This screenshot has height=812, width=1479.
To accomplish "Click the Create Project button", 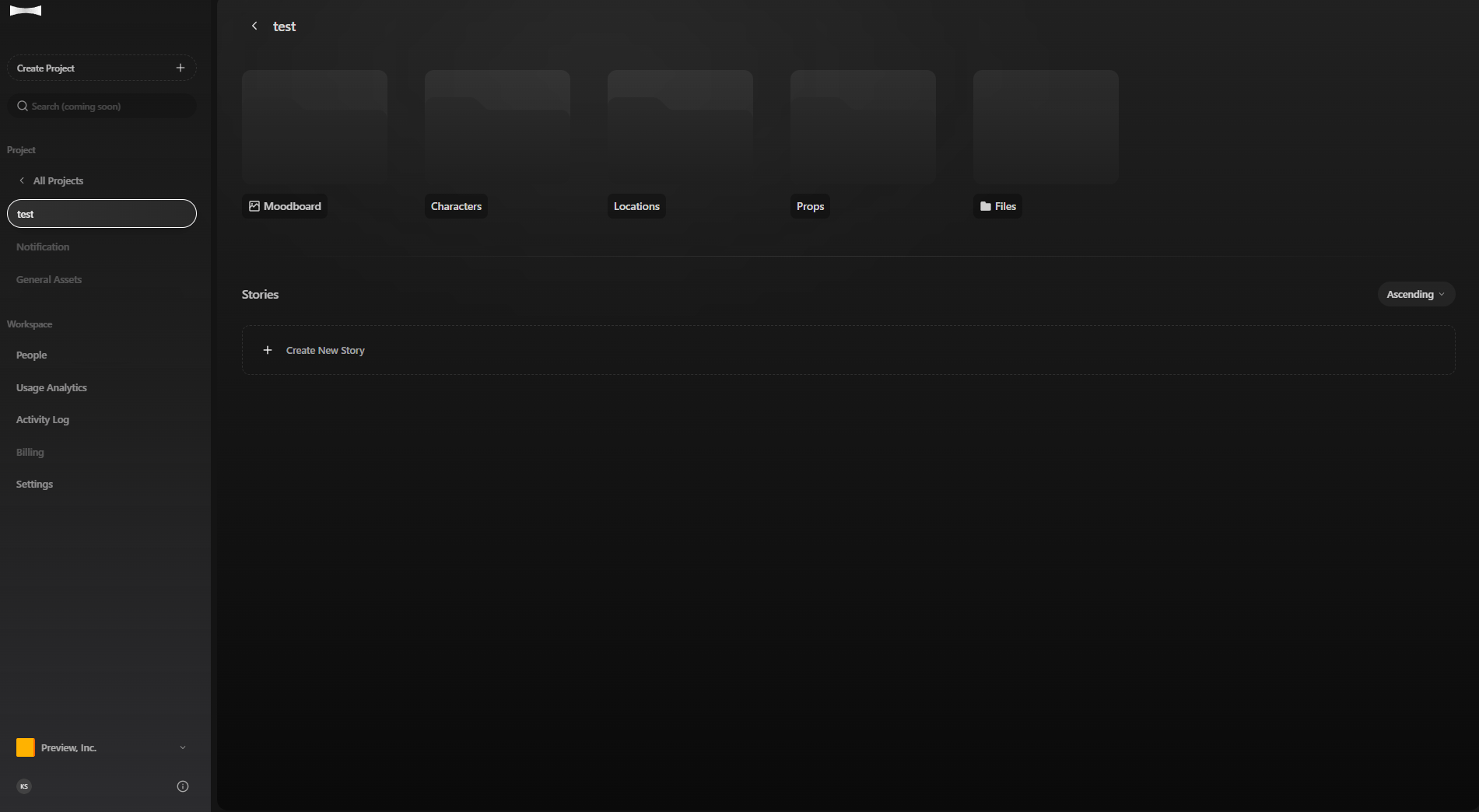I will point(102,68).
